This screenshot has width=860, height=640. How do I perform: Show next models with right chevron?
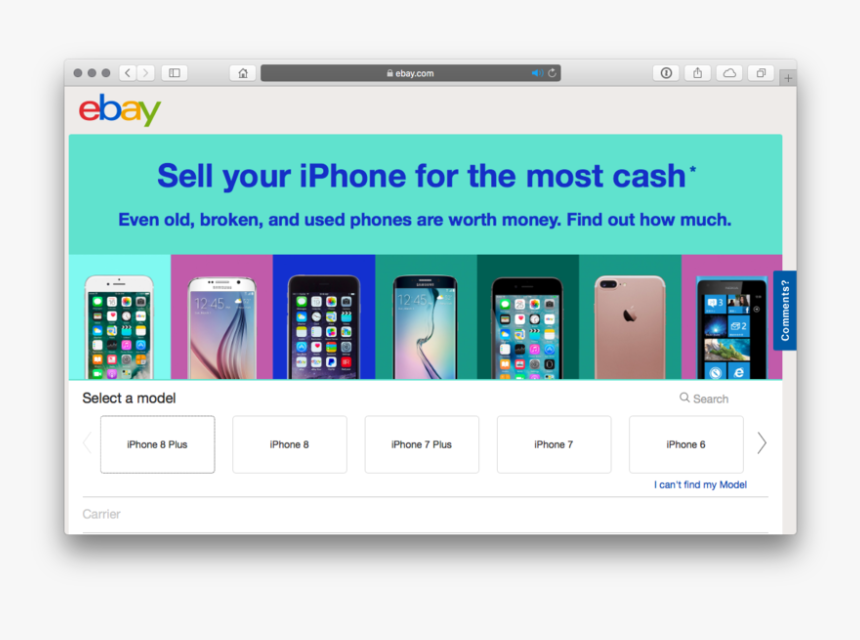pos(761,443)
